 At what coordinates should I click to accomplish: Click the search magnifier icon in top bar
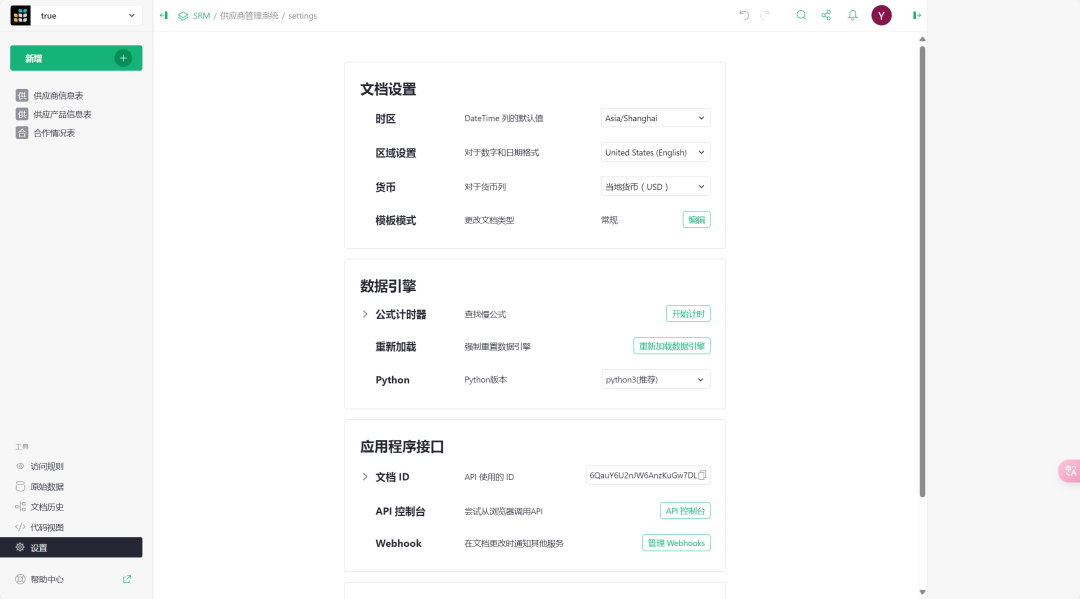click(x=801, y=15)
